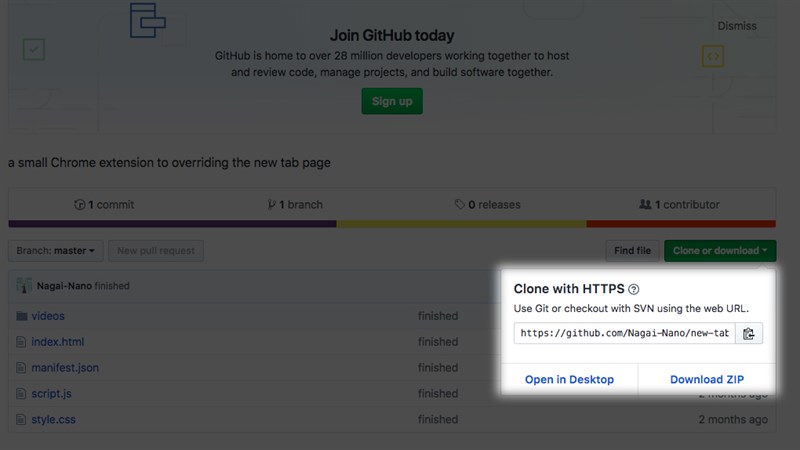The height and width of the screenshot is (450, 800).
Task: Dismiss the Join GitHub banner
Action: (737, 26)
